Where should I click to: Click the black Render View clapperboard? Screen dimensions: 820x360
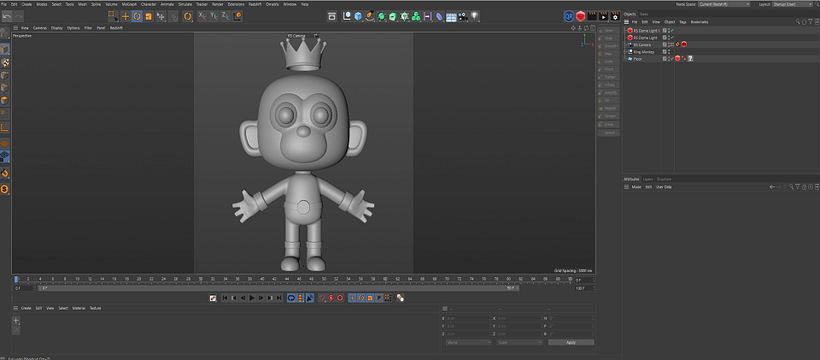click(592, 16)
